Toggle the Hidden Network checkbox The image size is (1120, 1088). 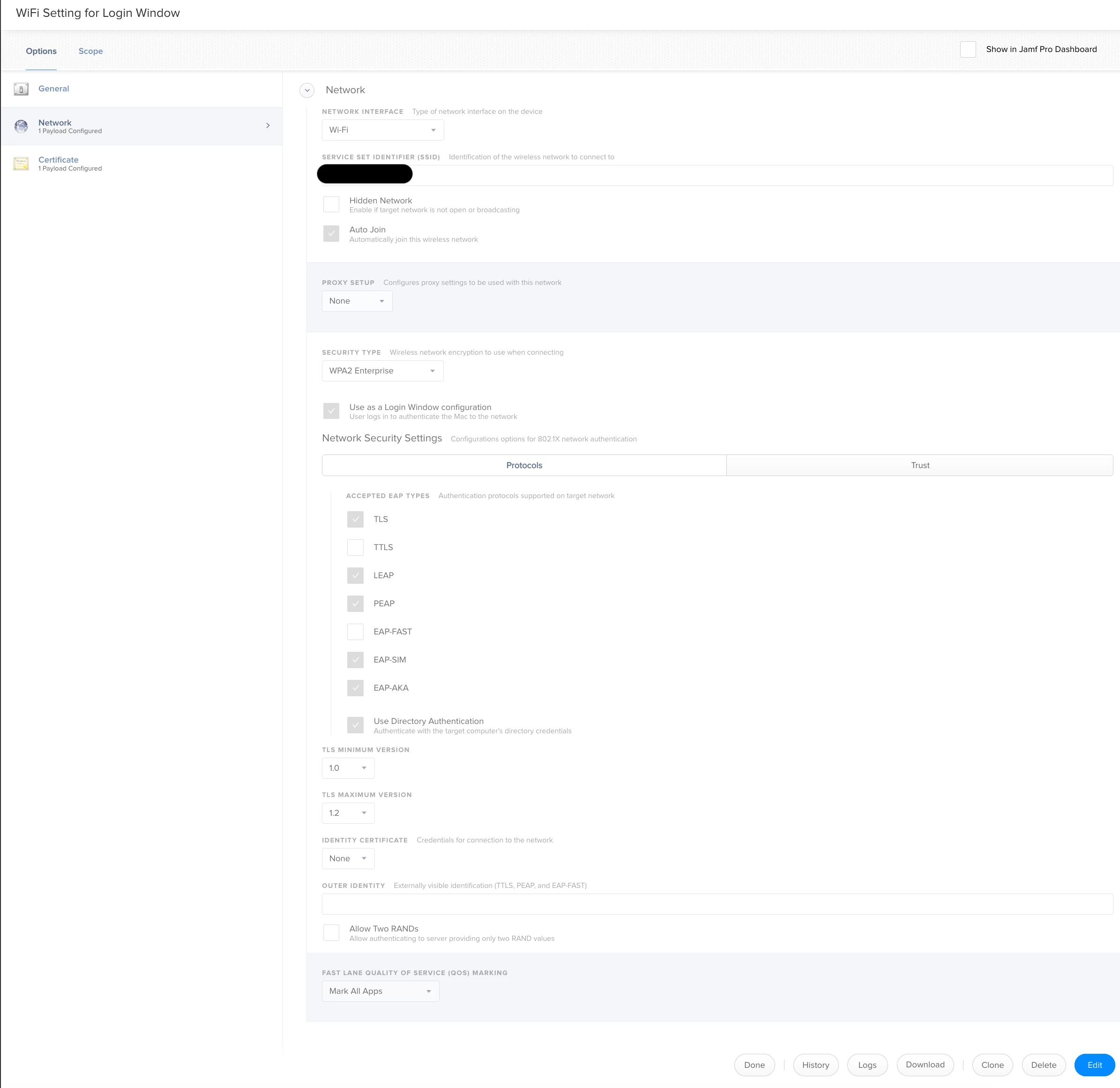click(x=331, y=205)
